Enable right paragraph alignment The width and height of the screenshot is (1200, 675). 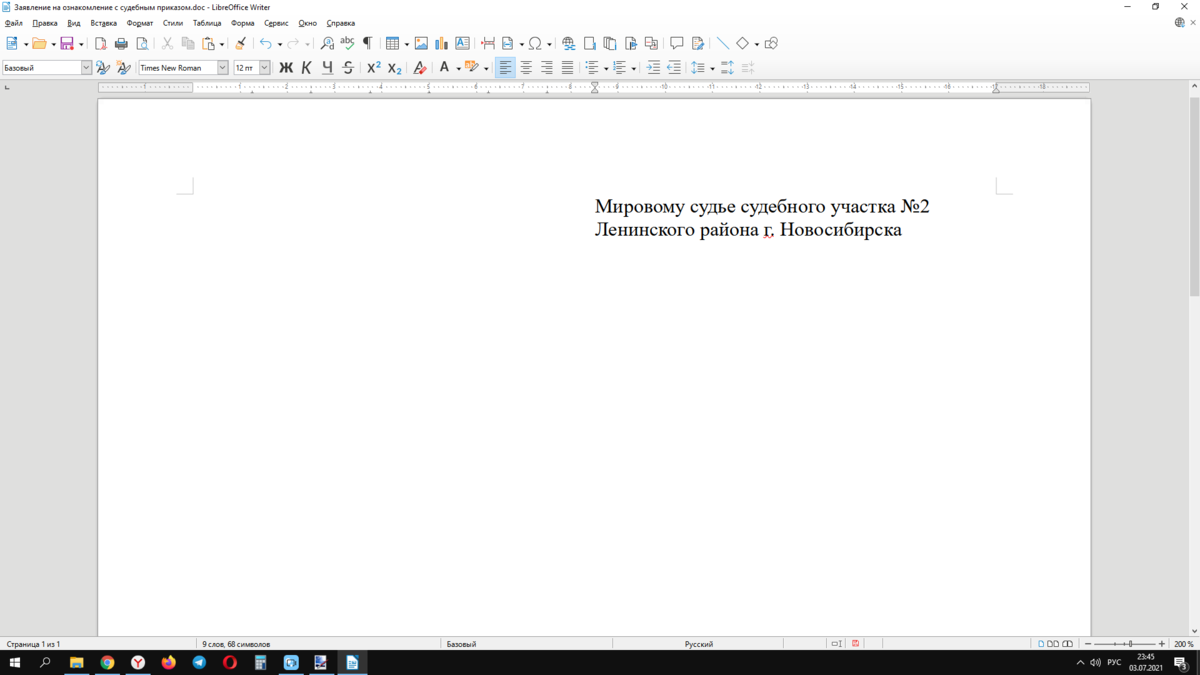(546, 67)
